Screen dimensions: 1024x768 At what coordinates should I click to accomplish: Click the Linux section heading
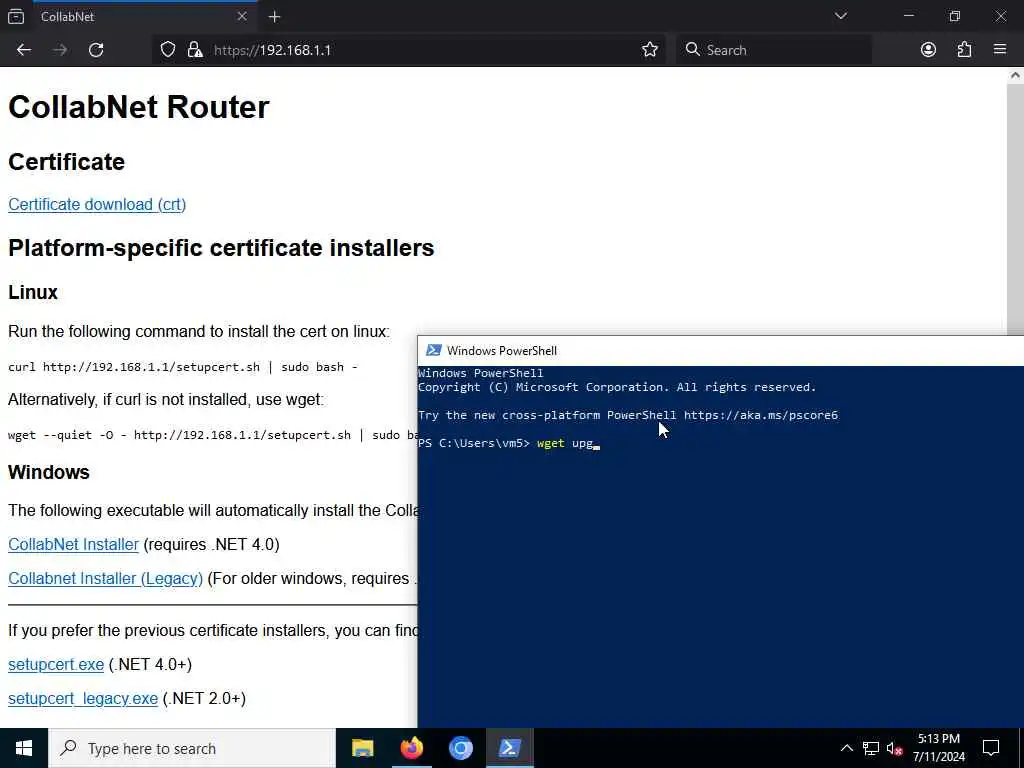pos(33,292)
